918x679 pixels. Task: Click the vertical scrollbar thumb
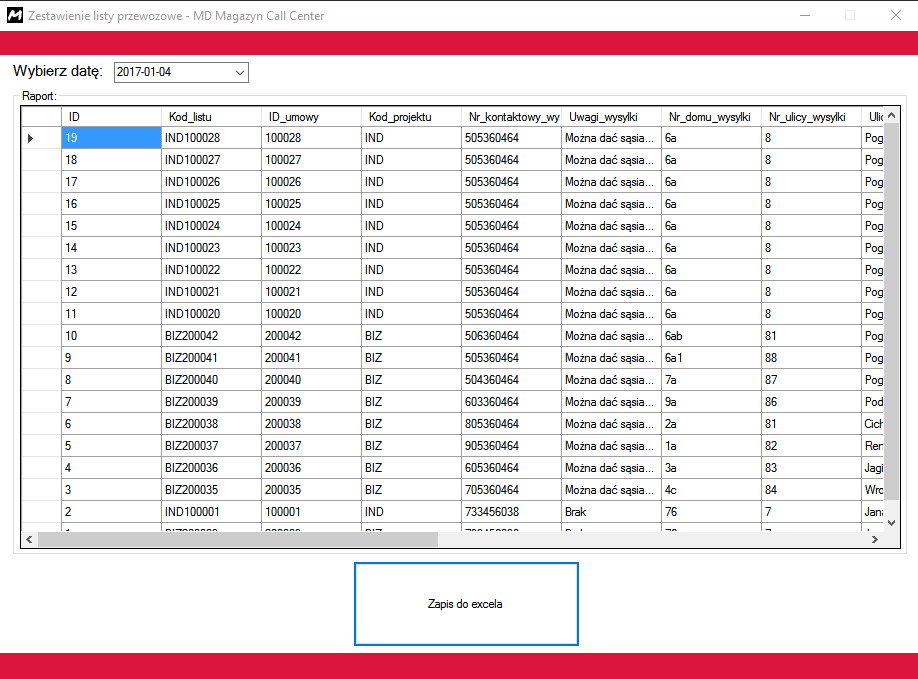tap(891, 311)
